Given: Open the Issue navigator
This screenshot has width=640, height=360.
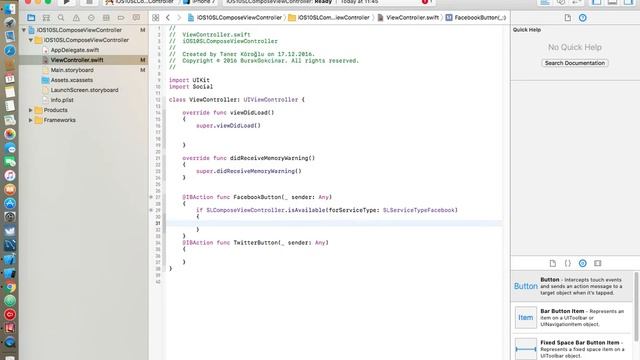Looking at the screenshot, I should pos(76,18).
